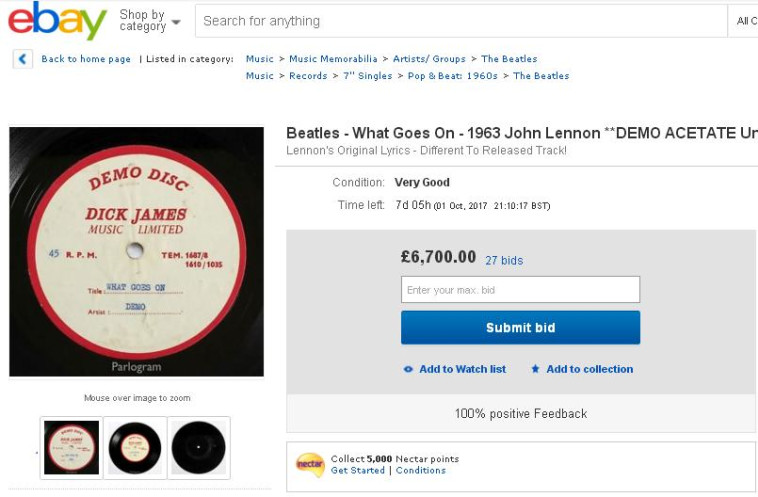Open the All Categories dropdown in search
This screenshot has height=497, width=758.
click(x=746, y=21)
